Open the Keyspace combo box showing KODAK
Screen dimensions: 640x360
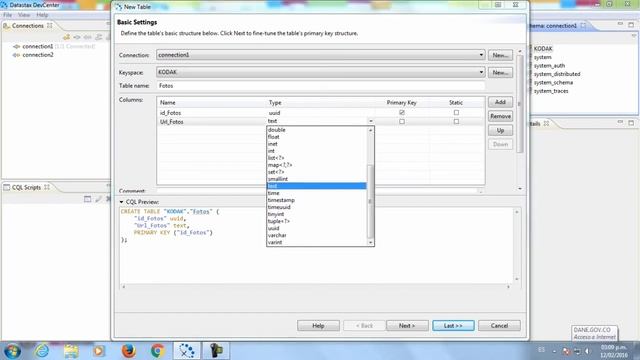coord(320,72)
